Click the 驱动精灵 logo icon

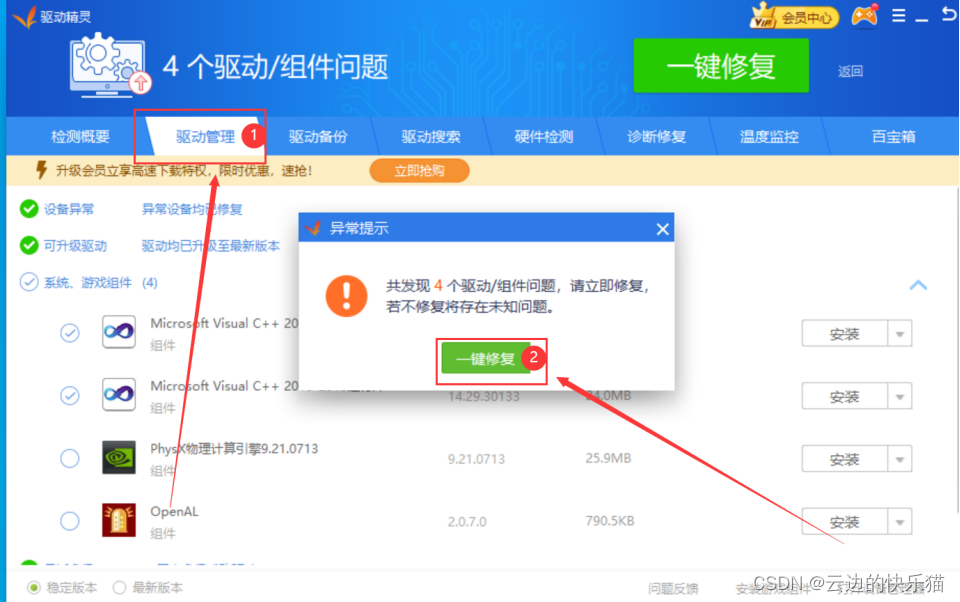point(24,17)
